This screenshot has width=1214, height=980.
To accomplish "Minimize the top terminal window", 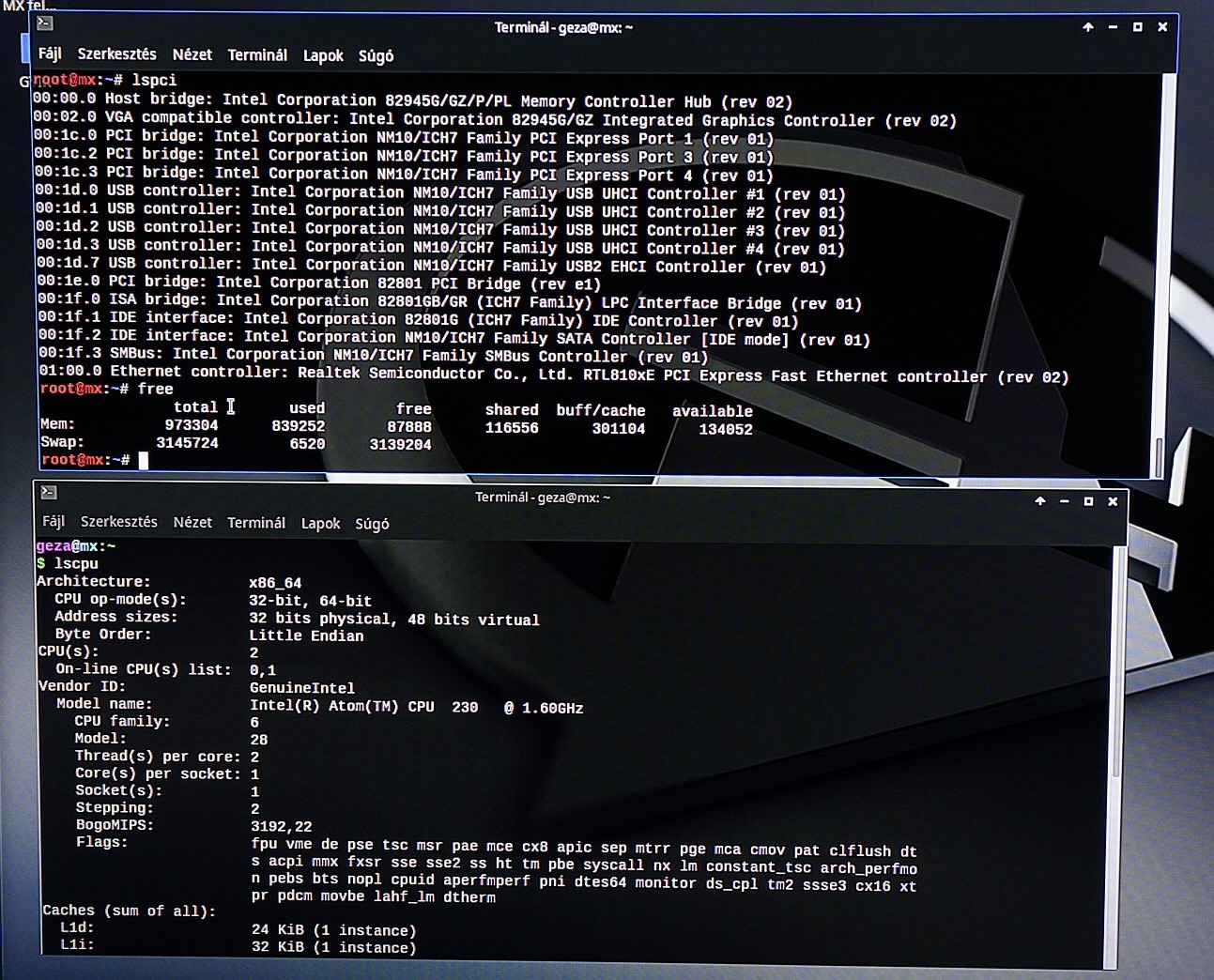I will pyautogui.click(x=1113, y=27).
